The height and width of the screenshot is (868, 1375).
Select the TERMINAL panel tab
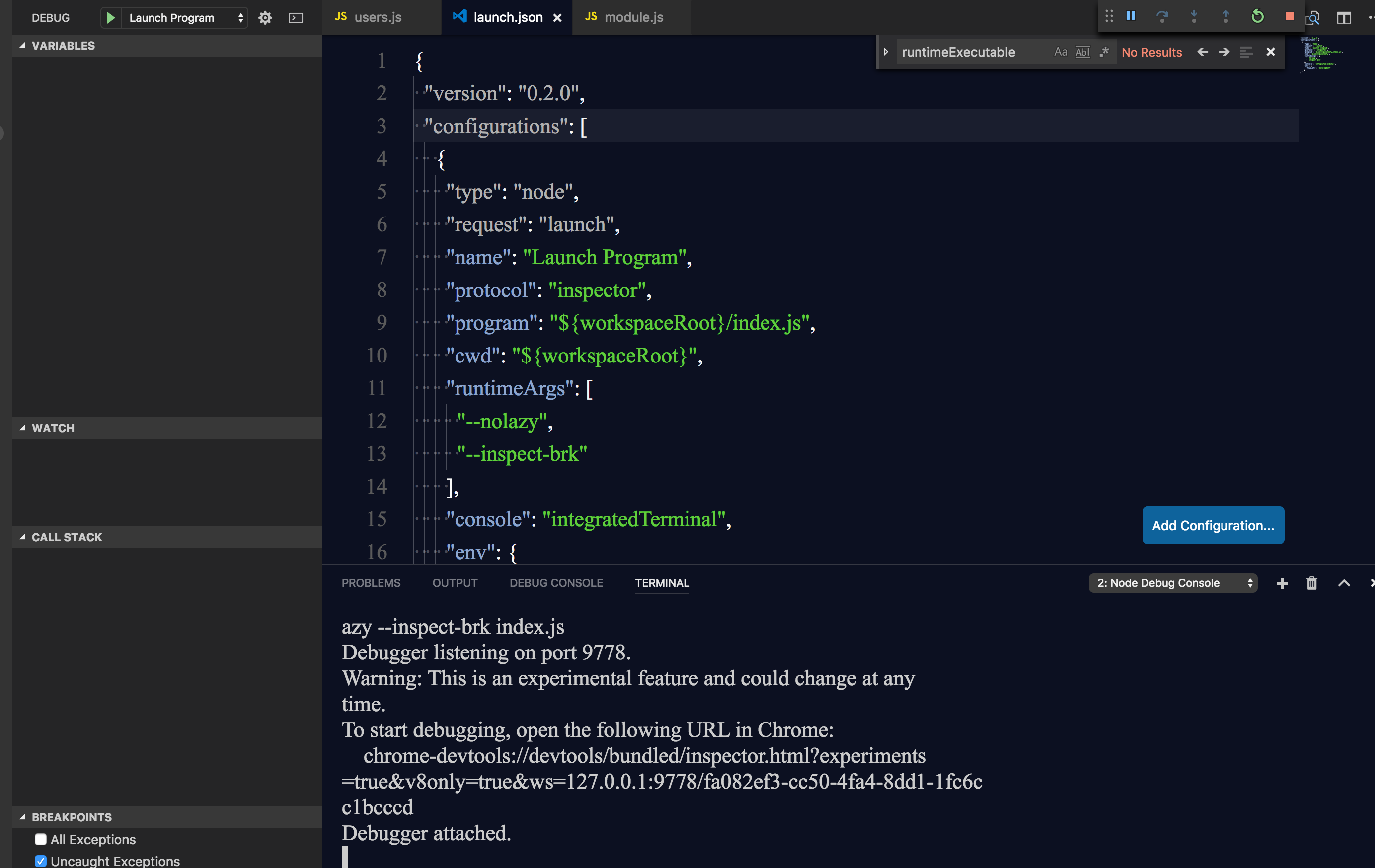[x=662, y=582]
